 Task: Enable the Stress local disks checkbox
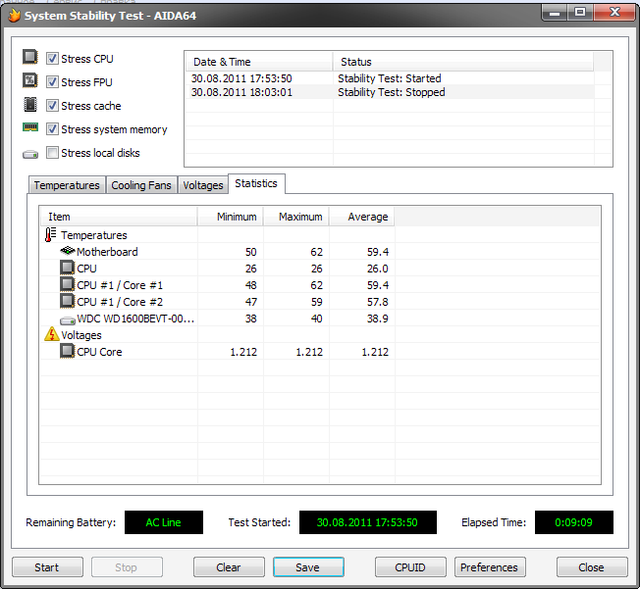pos(52,153)
